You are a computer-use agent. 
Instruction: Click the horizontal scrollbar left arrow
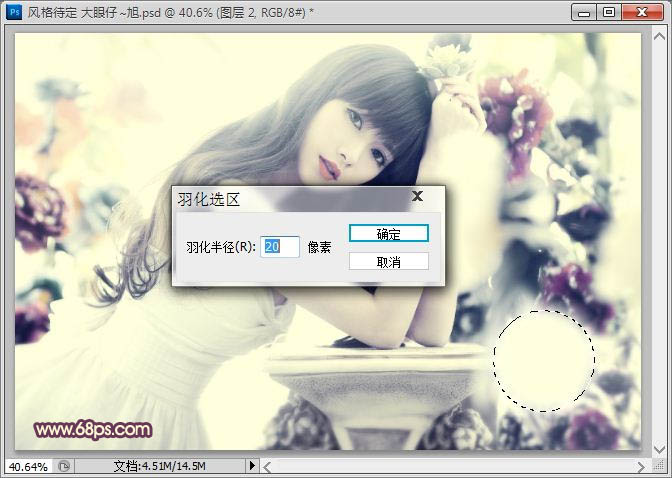pyautogui.click(x=269, y=466)
